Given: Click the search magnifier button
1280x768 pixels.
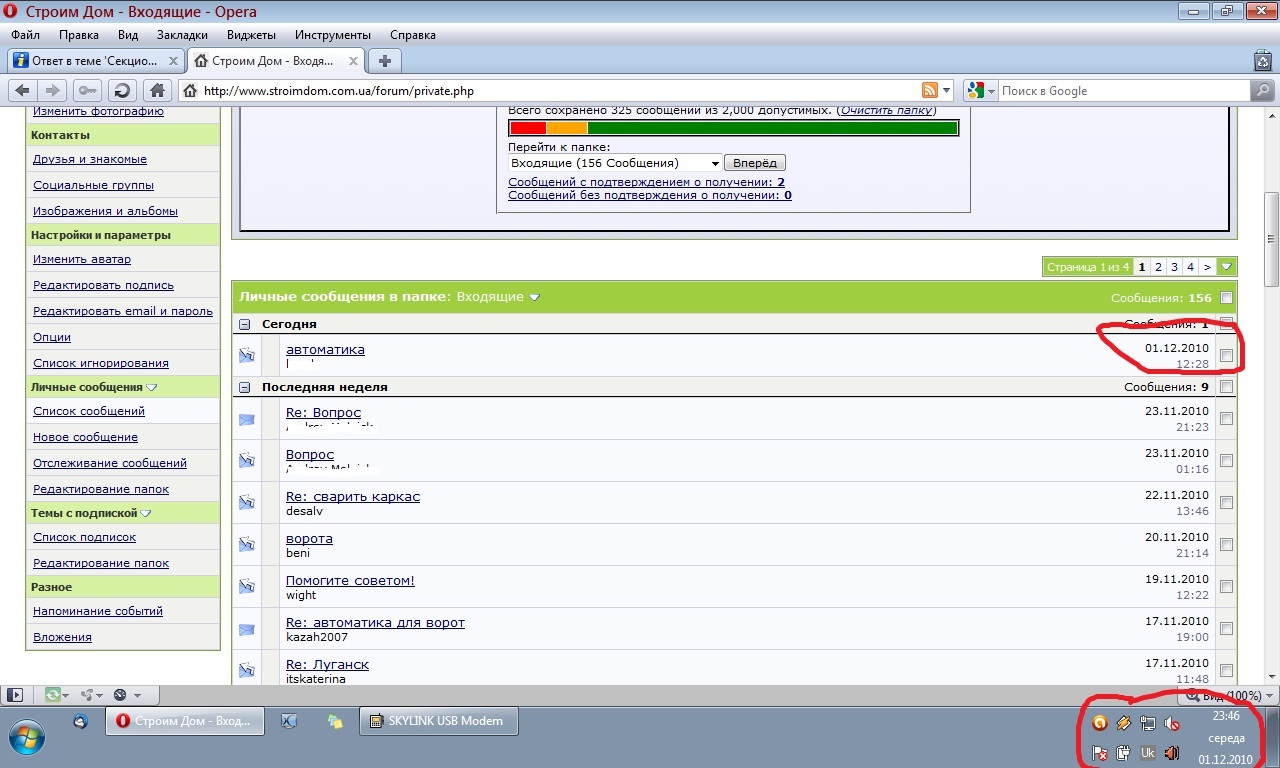Looking at the screenshot, I should (x=1263, y=90).
